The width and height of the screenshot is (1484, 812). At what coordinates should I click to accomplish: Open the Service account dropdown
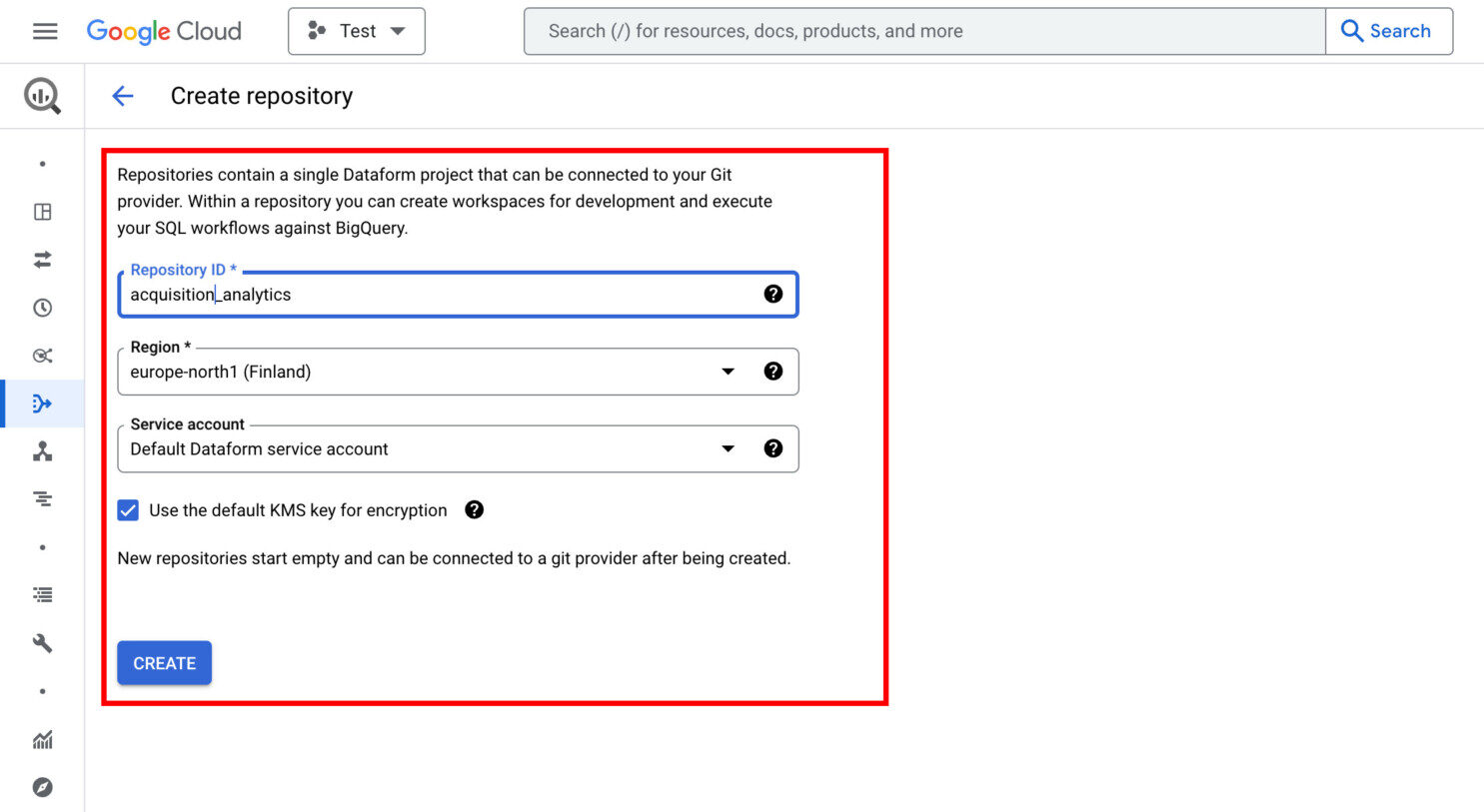pos(728,449)
